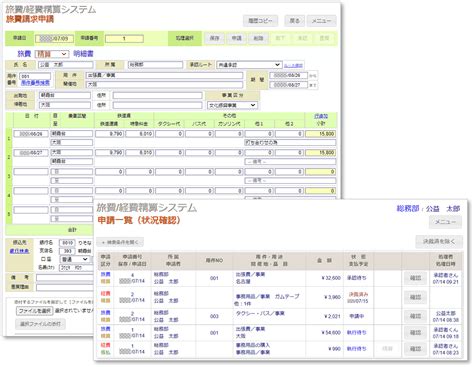
Task: Click the 明細書 link beside the dropdown
Action: pyautogui.click(x=83, y=54)
